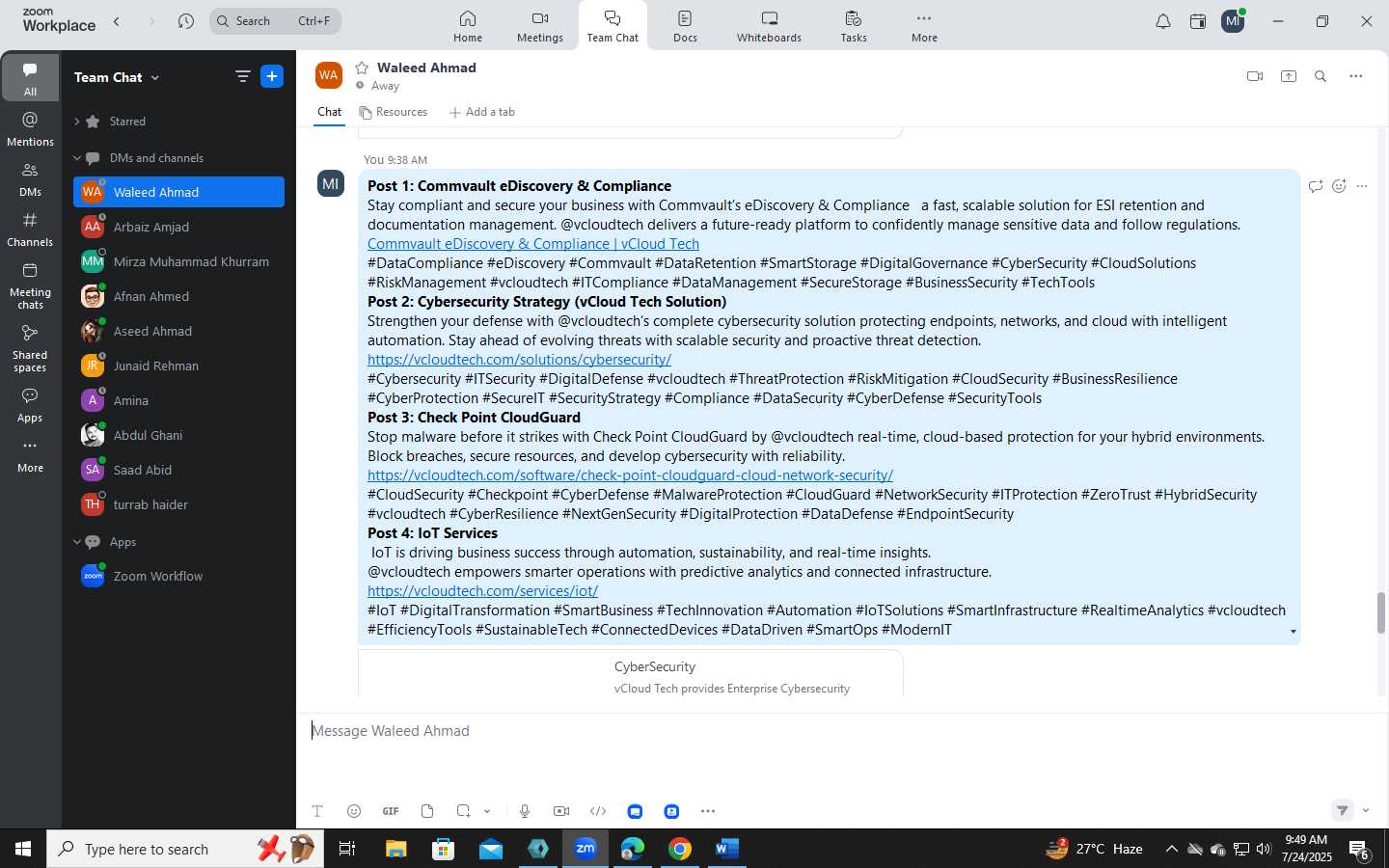
Task: Open the chat list filter icon
Action: [x=243, y=76]
